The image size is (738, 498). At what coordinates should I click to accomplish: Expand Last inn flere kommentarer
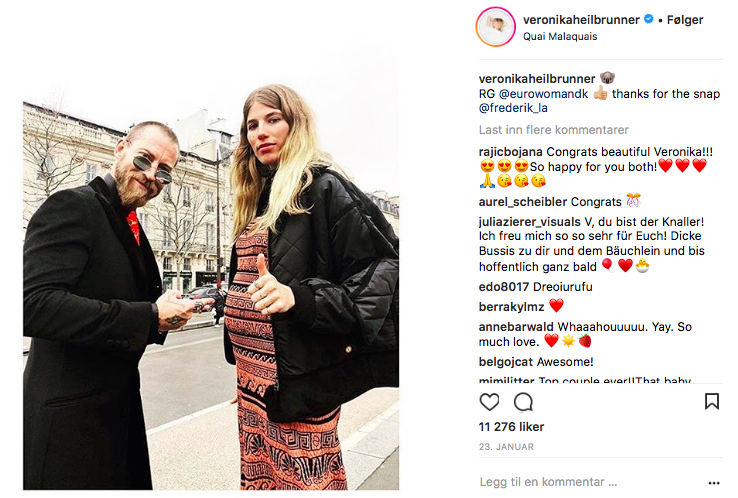point(554,130)
